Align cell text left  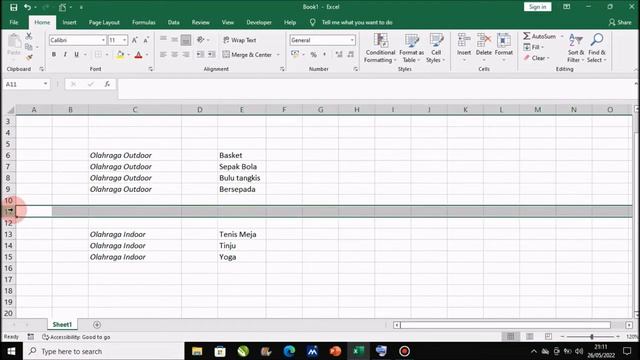click(163, 55)
